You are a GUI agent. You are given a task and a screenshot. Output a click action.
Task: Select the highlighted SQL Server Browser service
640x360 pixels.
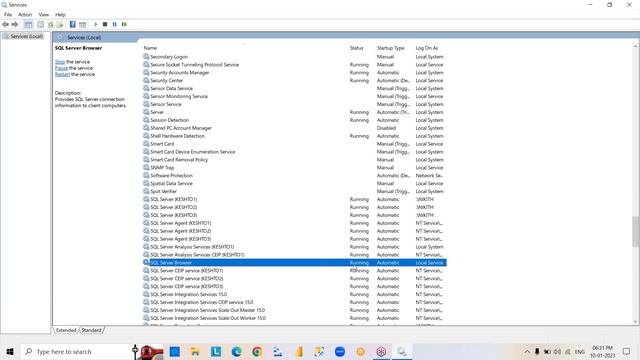[294, 262]
